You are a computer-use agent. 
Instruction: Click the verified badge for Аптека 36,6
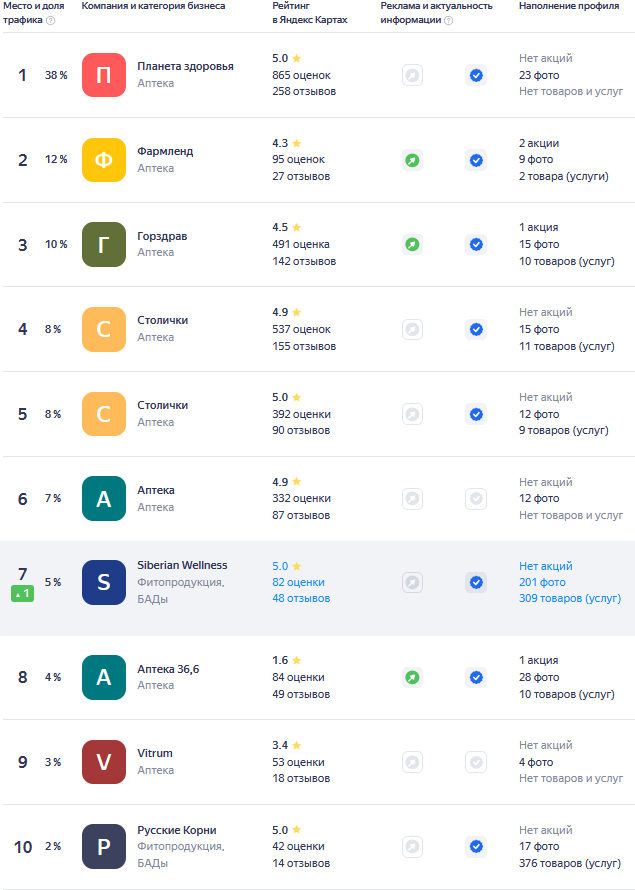click(x=476, y=677)
